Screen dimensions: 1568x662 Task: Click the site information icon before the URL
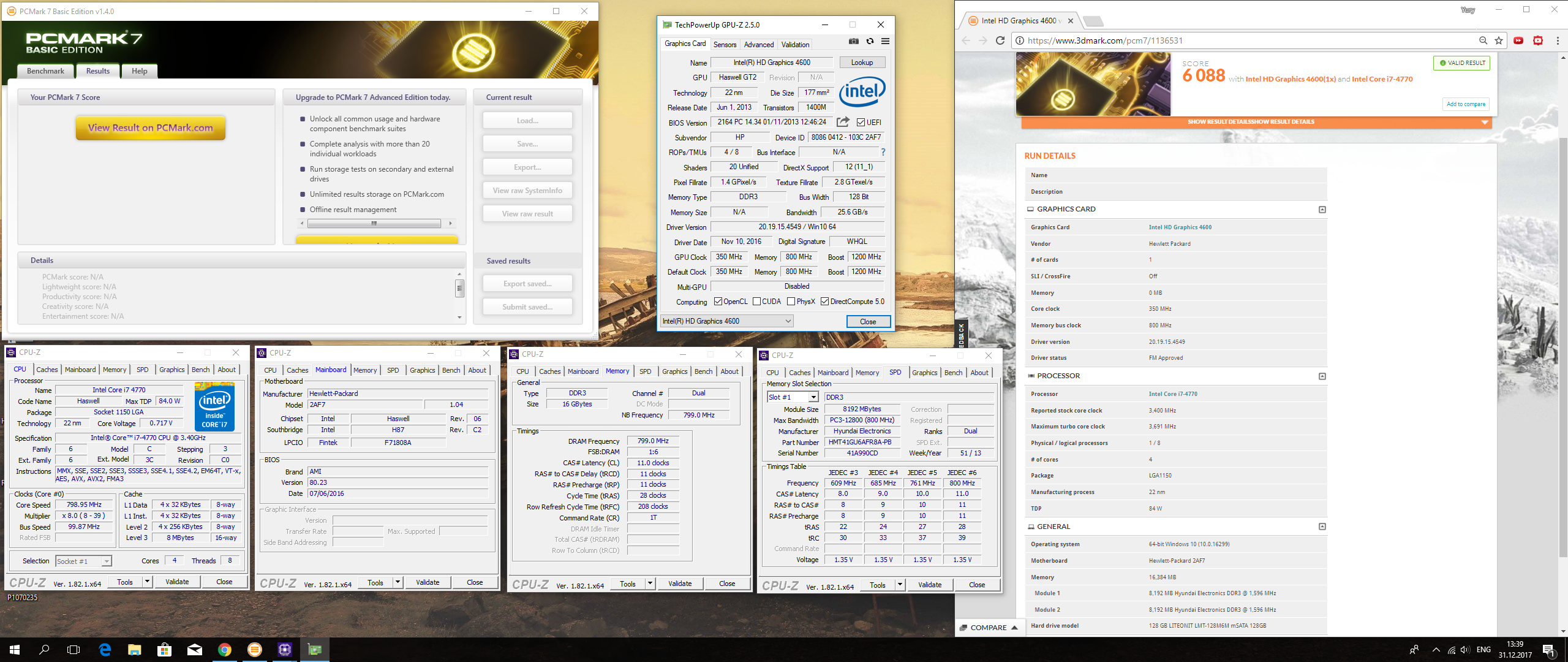[1020, 40]
